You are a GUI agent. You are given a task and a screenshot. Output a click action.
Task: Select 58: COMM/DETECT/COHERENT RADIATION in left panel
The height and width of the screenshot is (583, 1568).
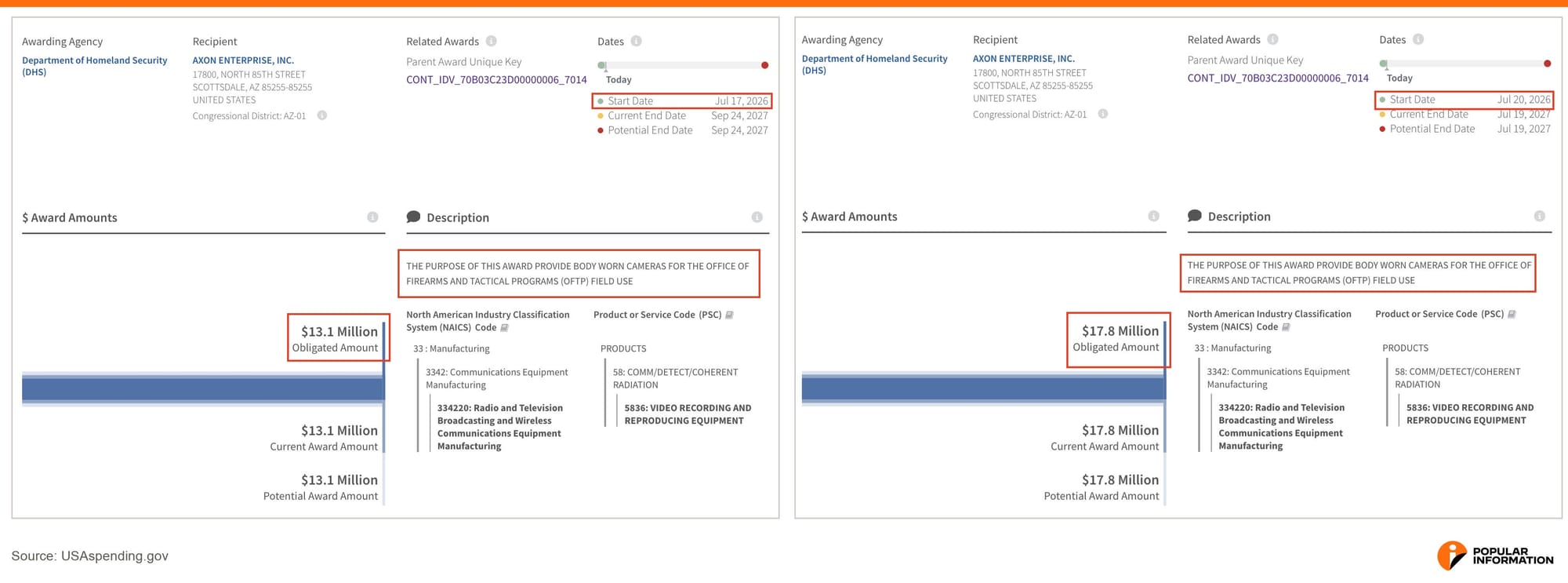click(x=675, y=378)
